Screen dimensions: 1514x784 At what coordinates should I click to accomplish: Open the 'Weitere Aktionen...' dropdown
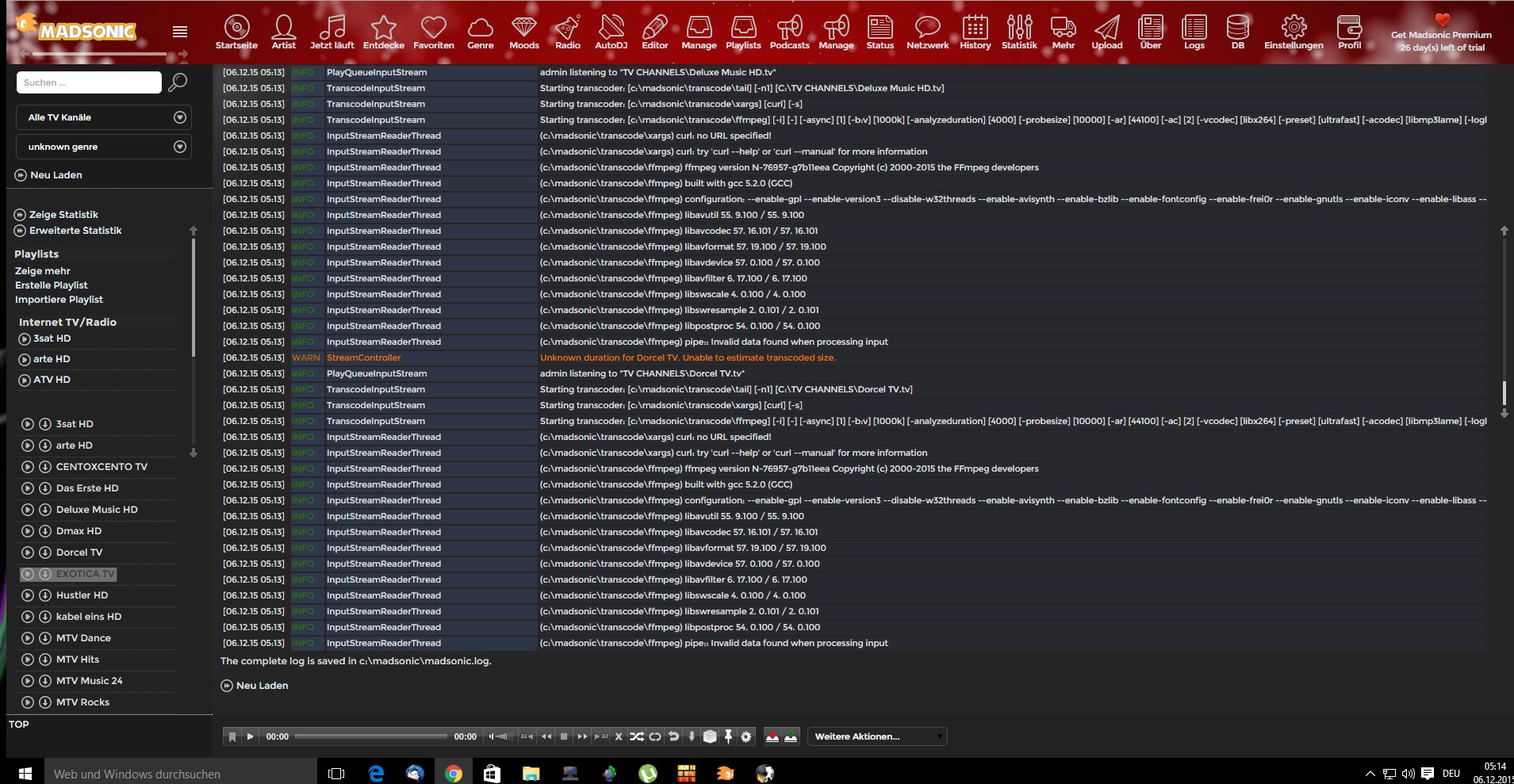click(877, 736)
